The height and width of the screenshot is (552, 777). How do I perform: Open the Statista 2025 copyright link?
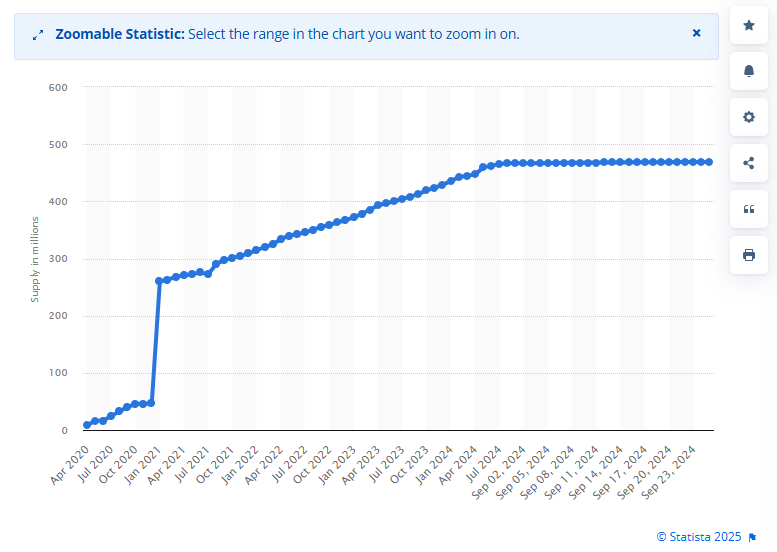[x=698, y=537]
